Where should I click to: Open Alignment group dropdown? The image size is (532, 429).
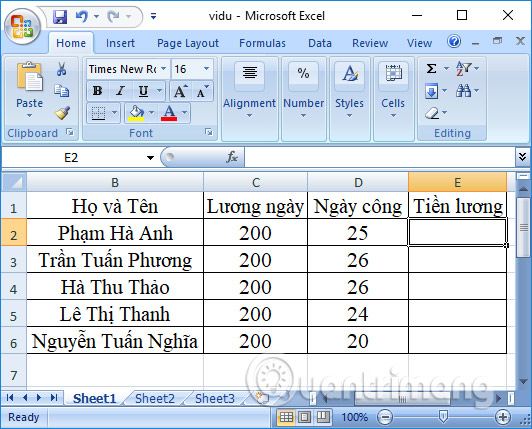coord(249,116)
